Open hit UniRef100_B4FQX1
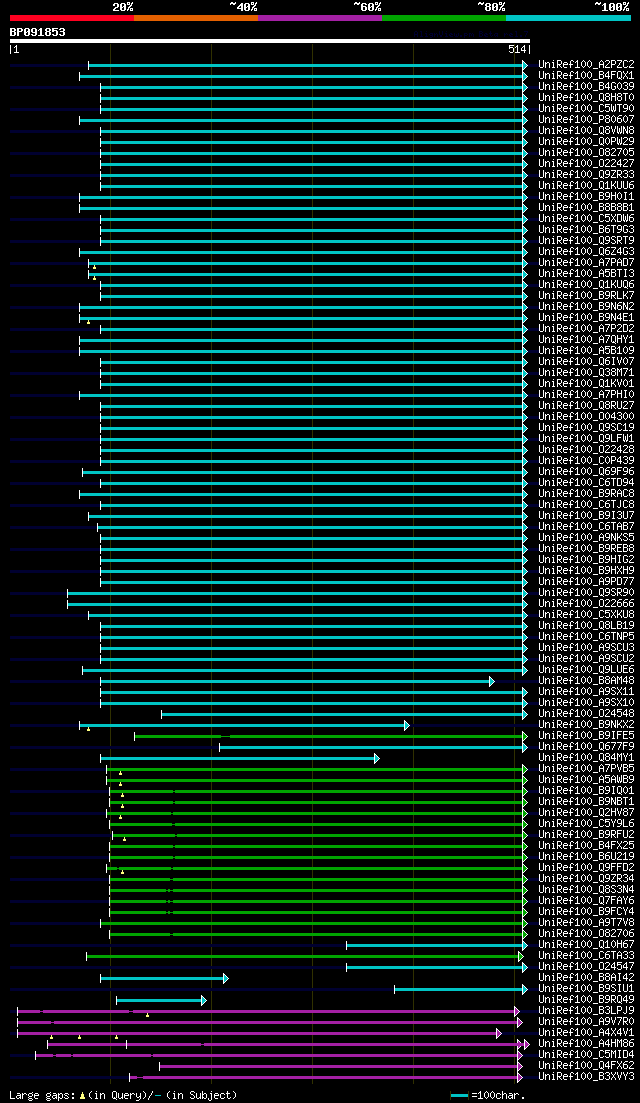The height and width of the screenshot is (1103, 640). [x=587, y=75]
